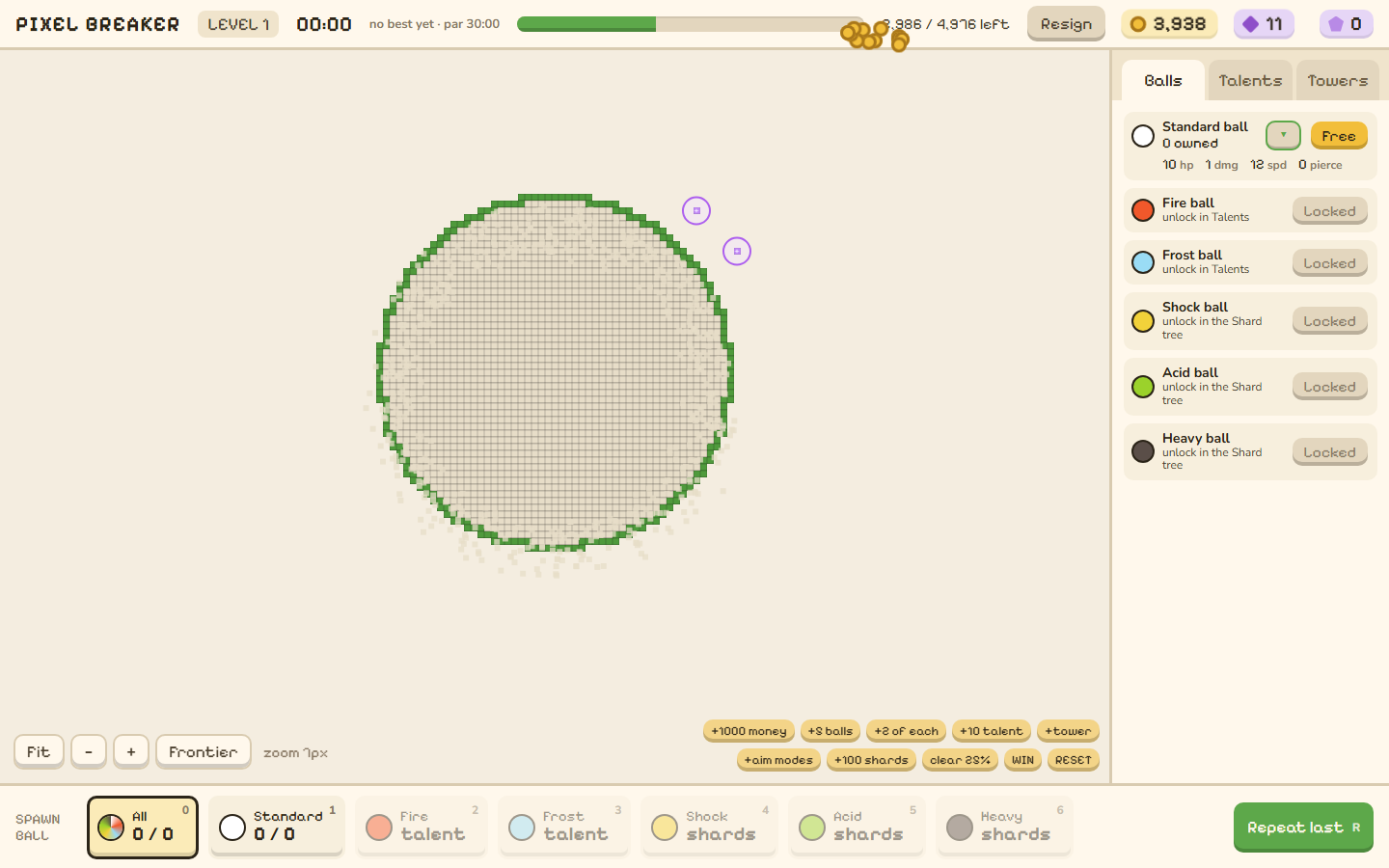Click the gold coin money counter
The width and height of the screenshot is (1389, 868).
tap(1169, 24)
